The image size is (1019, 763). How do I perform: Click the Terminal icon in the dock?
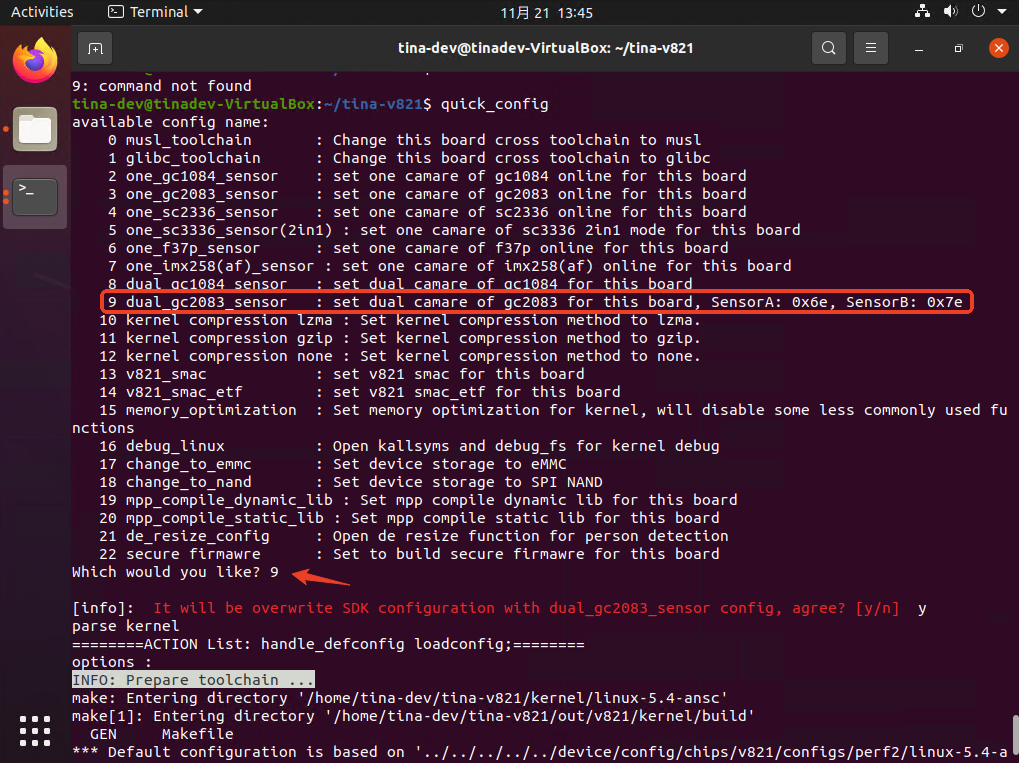pyautogui.click(x=35, y=195)
